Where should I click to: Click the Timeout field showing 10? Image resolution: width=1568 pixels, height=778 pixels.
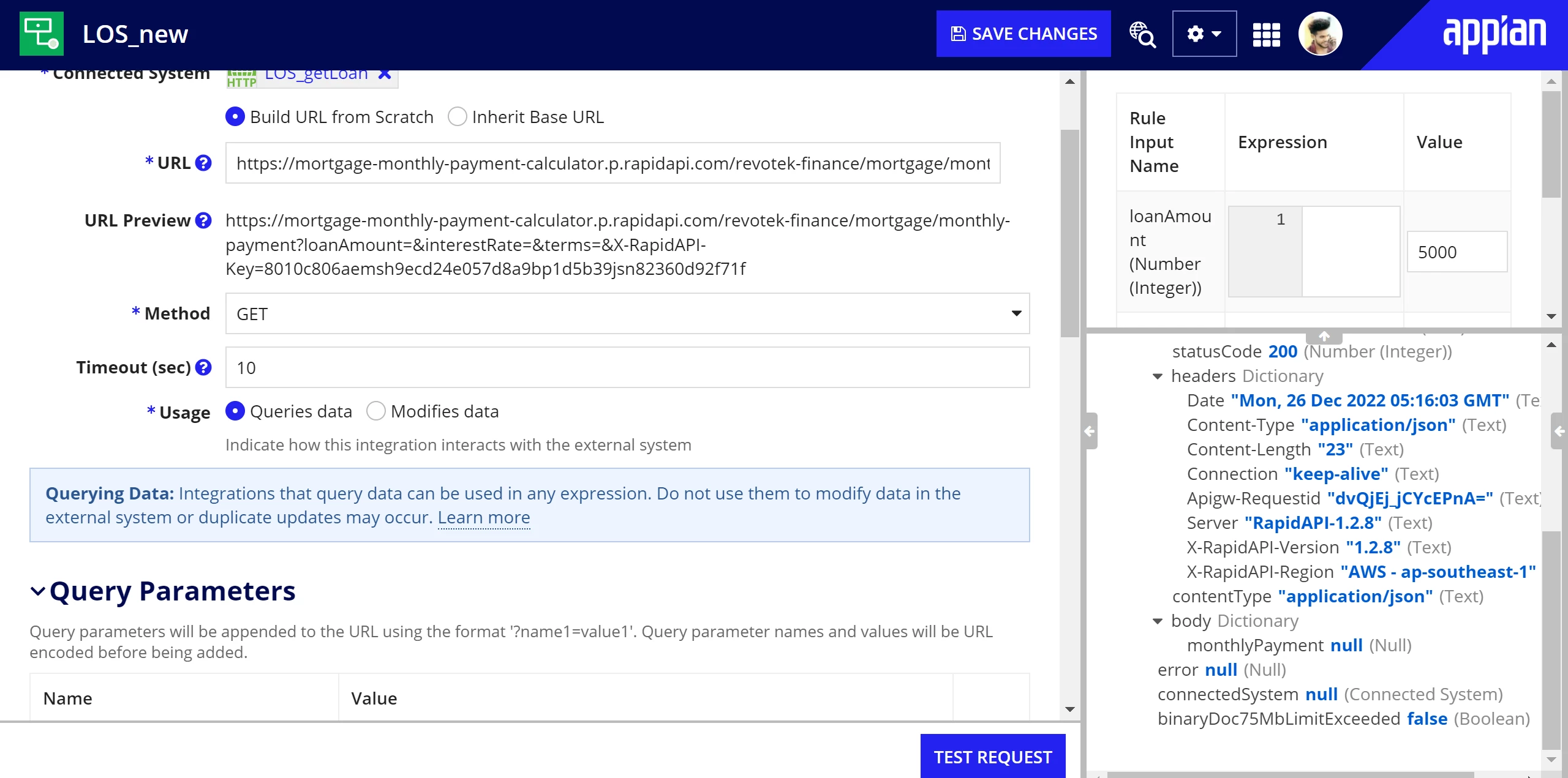tap(627, 367)
